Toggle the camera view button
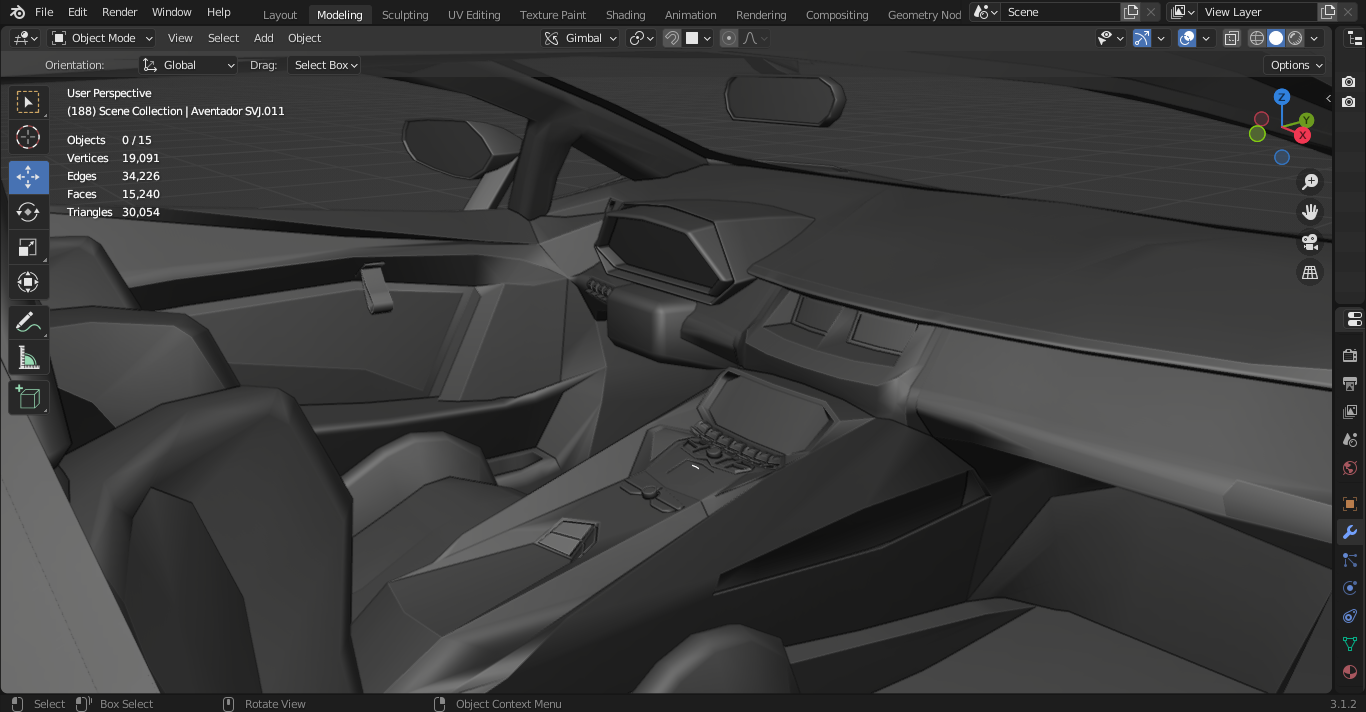This screenshot has width=1366, height=712. (1310, 242)
